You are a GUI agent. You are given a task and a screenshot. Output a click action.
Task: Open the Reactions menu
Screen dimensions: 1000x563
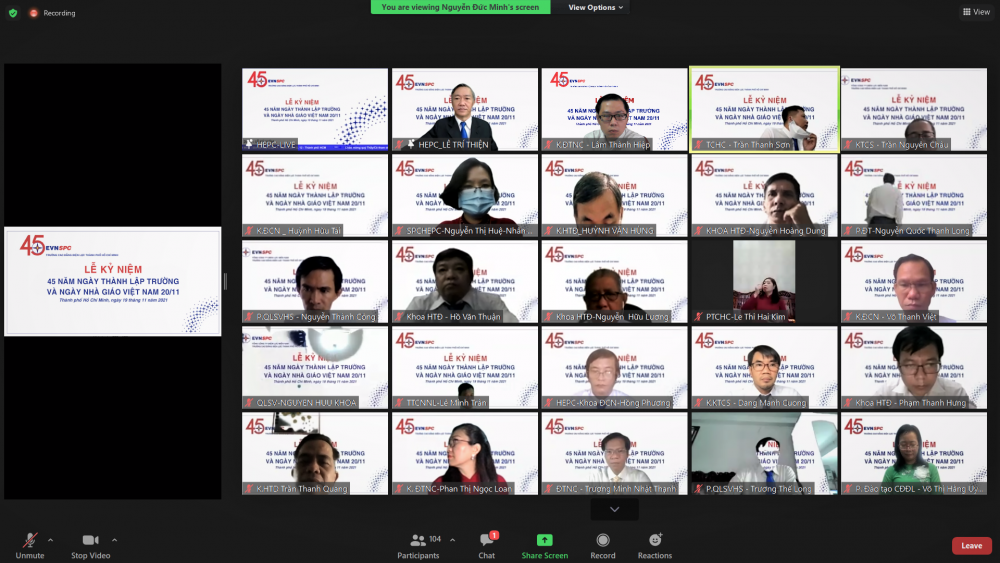[x=655, y=546]
